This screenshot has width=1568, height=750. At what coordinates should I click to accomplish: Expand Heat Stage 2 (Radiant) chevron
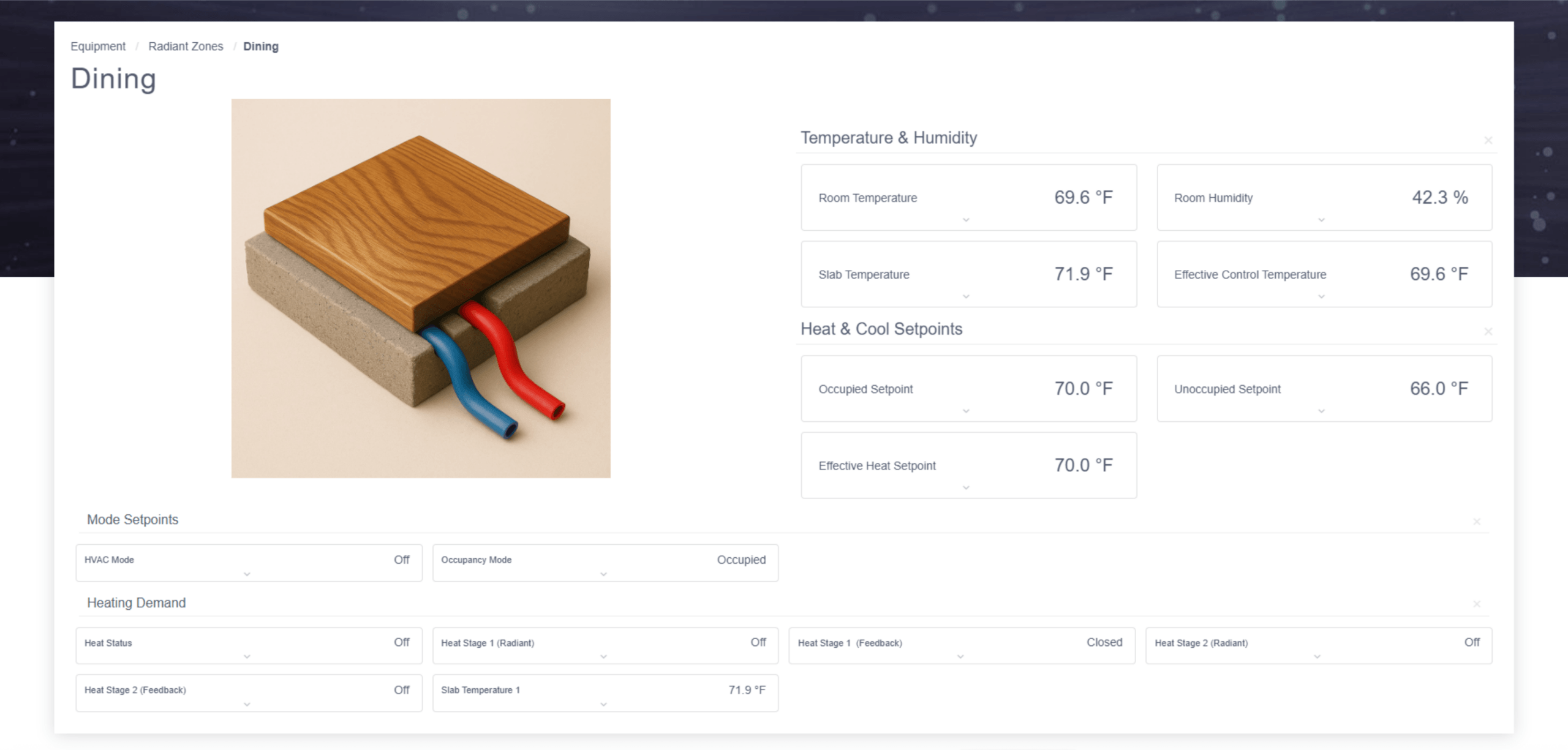(x=1317, y=656)
